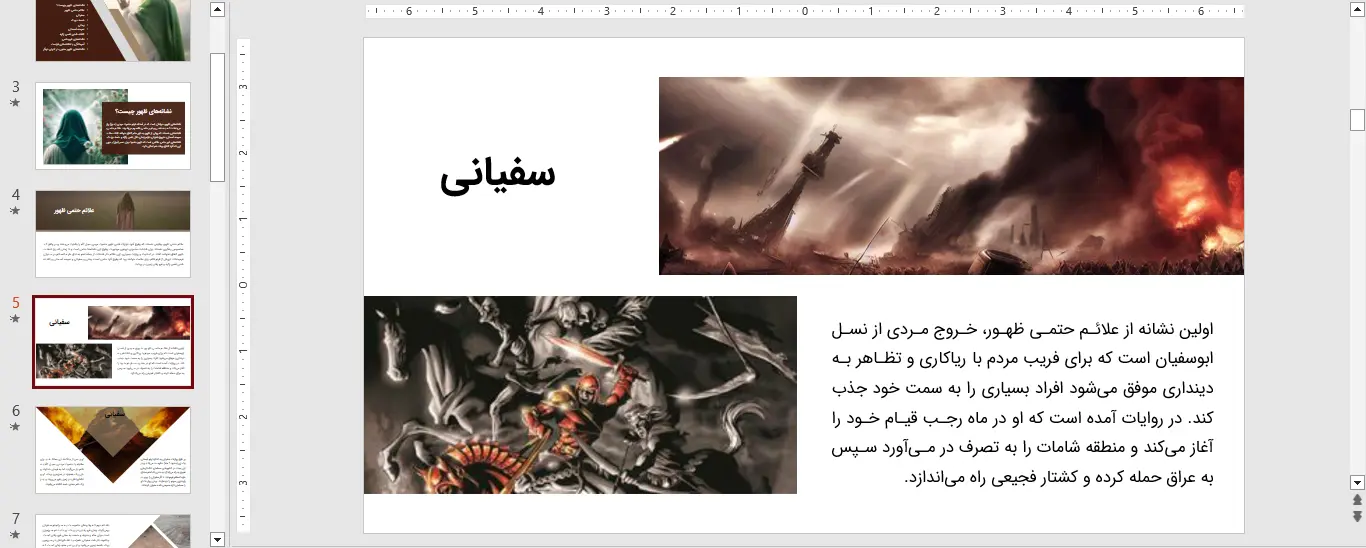
Task: Click slide number 3 in the panel
Action: point(15,87)
